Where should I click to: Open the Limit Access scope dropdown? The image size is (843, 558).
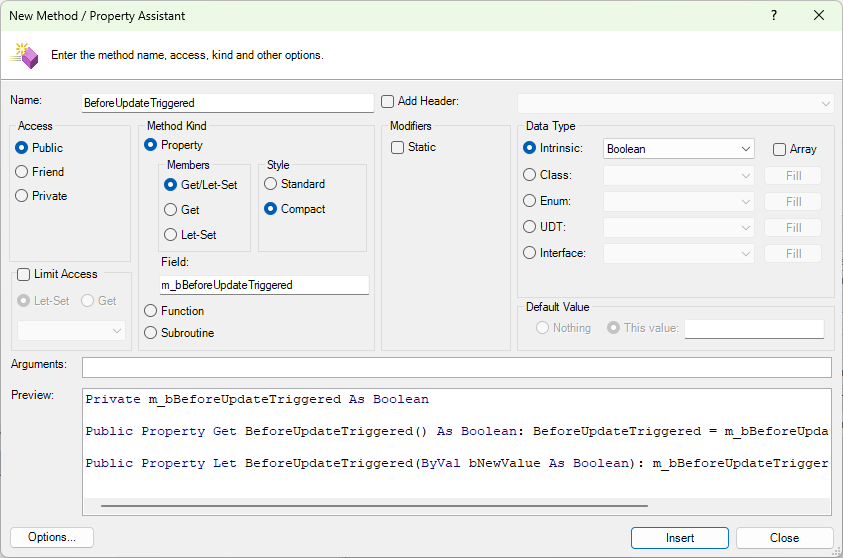pos(72,331)
